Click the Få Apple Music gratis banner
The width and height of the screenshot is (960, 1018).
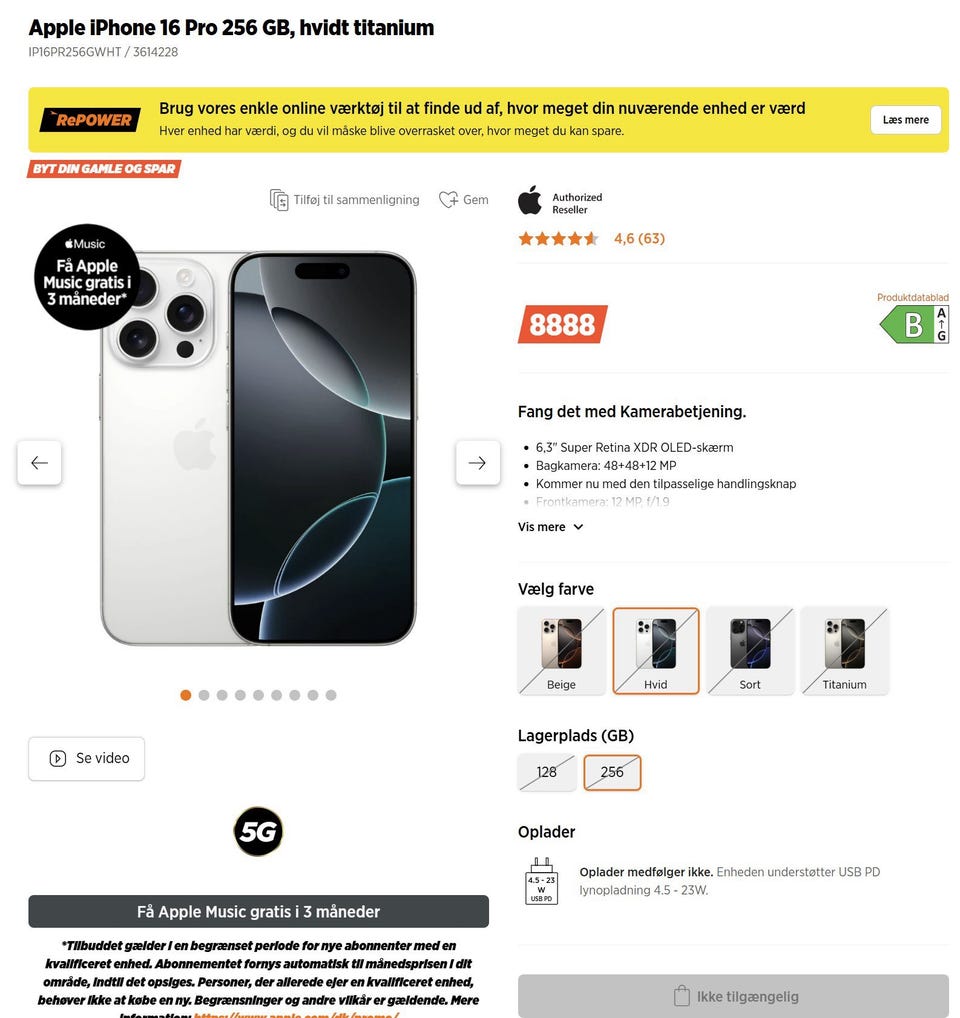click(x=258, y=912)
